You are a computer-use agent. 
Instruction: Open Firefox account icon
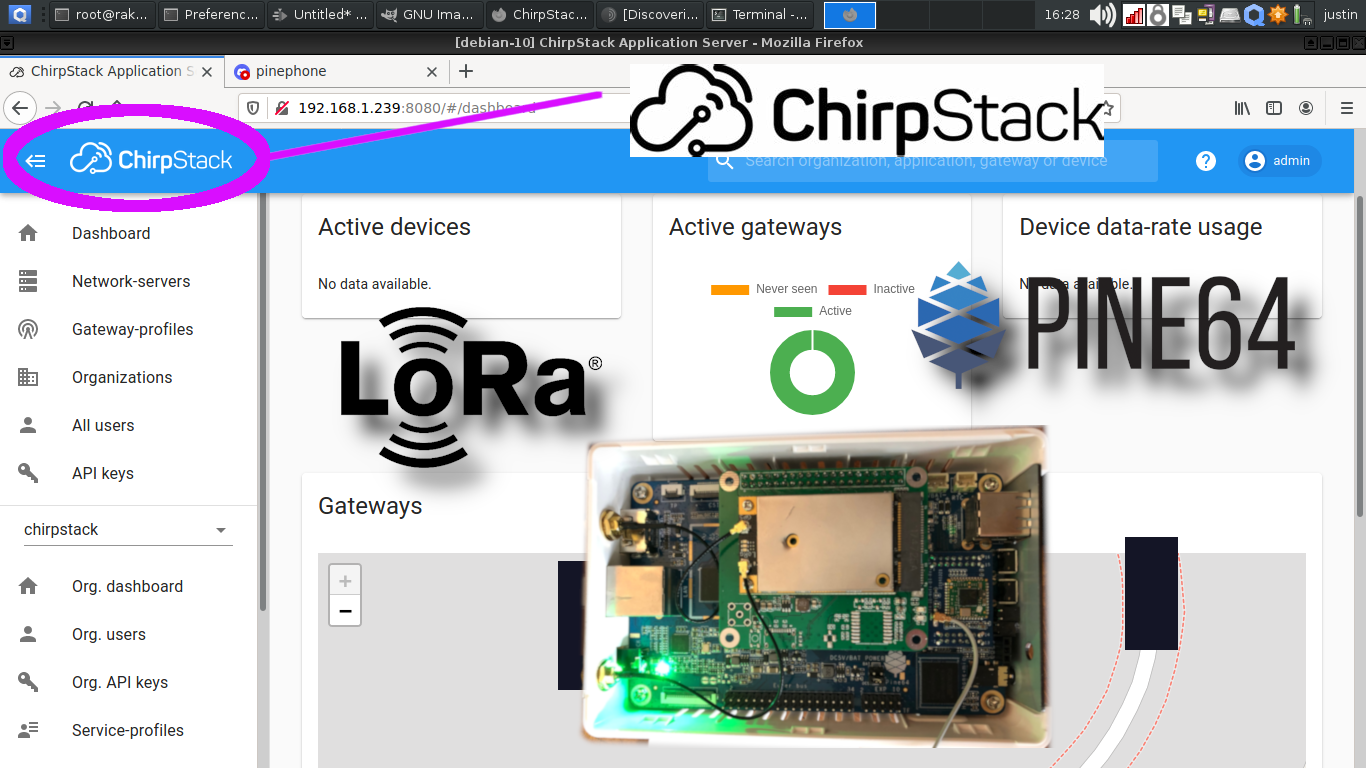point(1306,108)
